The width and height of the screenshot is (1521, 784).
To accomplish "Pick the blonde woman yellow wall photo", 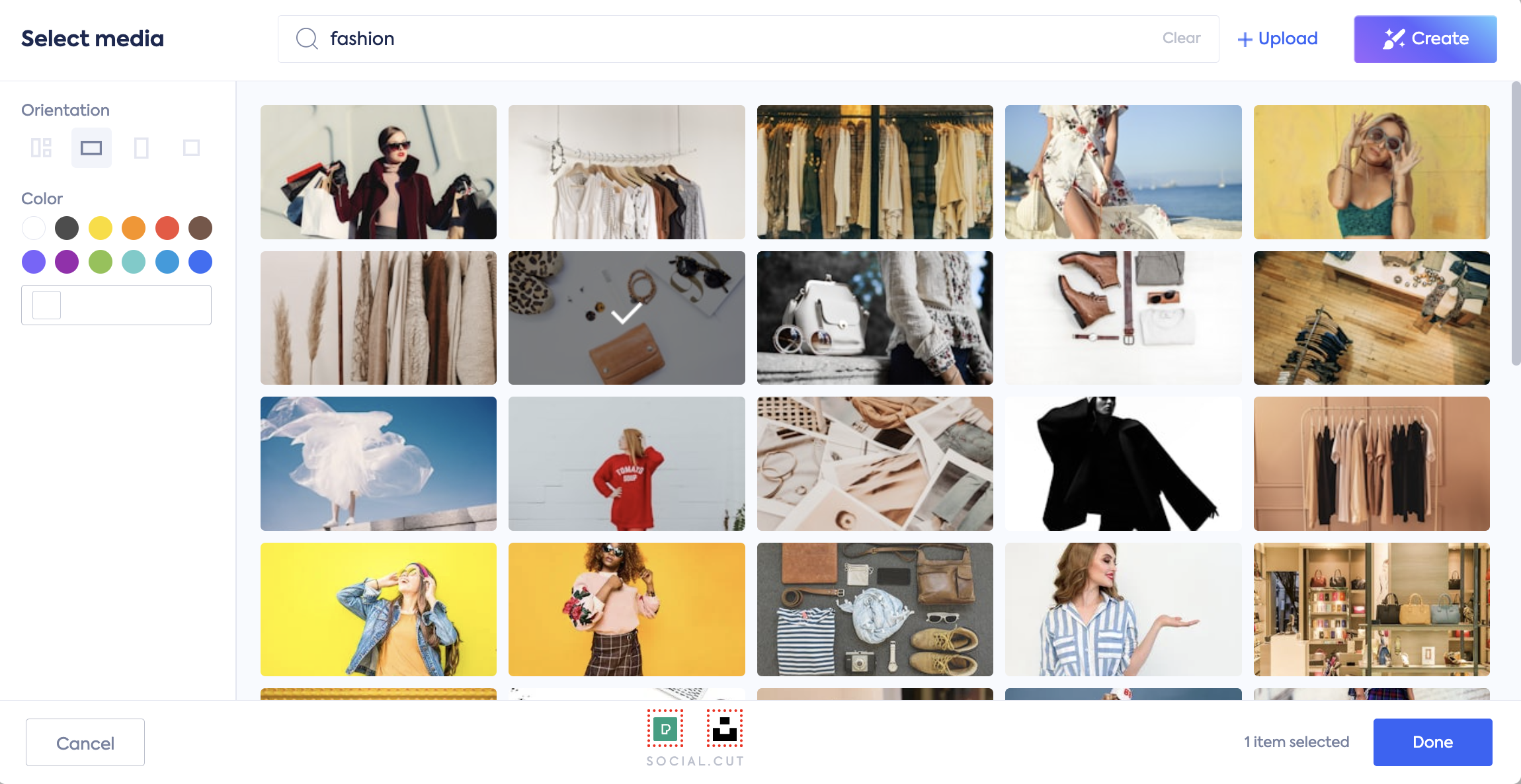I will coord(1372,172).
